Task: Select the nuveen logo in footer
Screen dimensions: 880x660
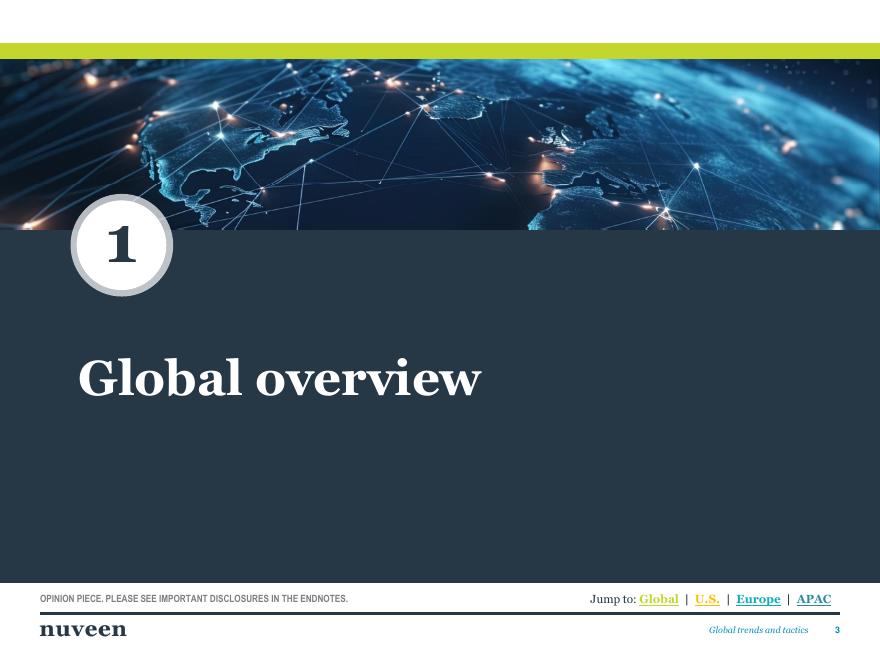Action: tap(83, 629)
